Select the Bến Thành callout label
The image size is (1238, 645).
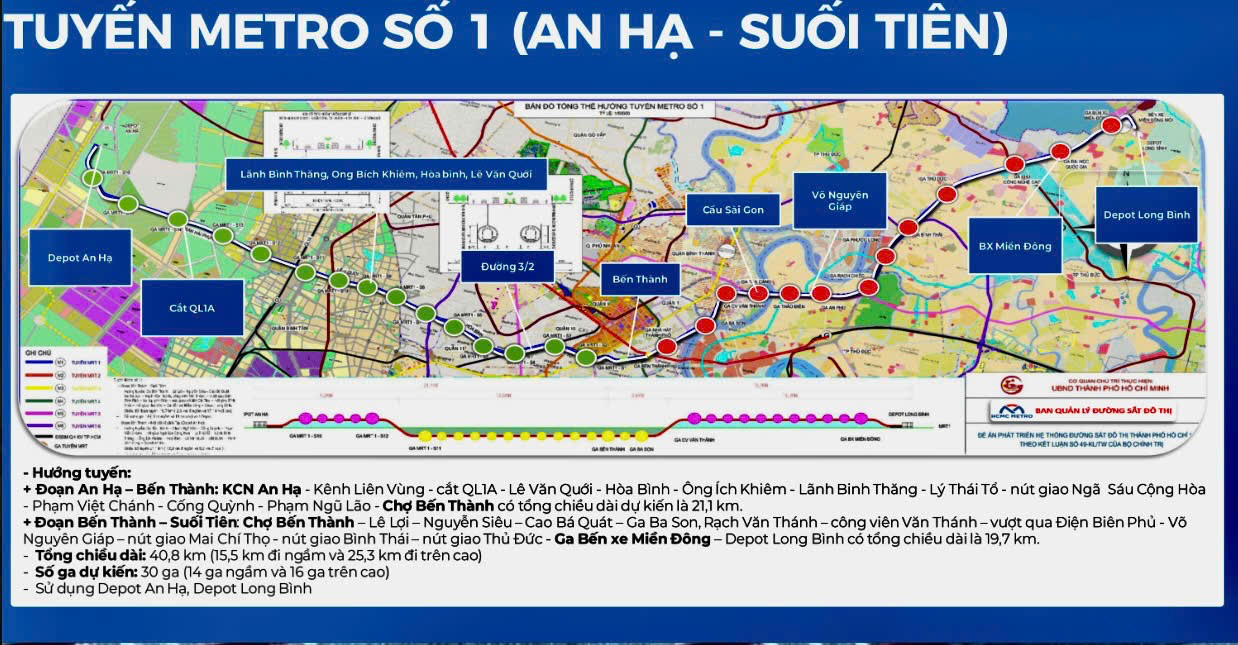pos(640,279)
